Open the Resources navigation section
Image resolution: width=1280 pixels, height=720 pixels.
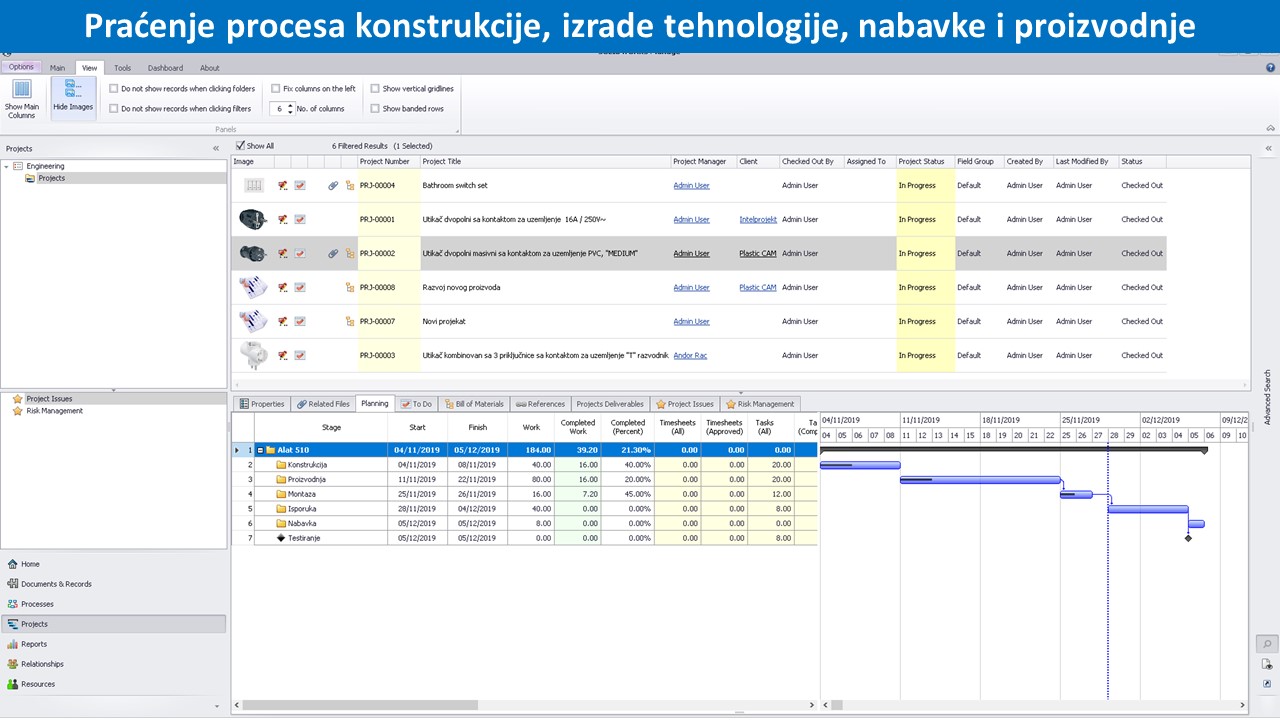pyautogui.click(x=37, y=684)
